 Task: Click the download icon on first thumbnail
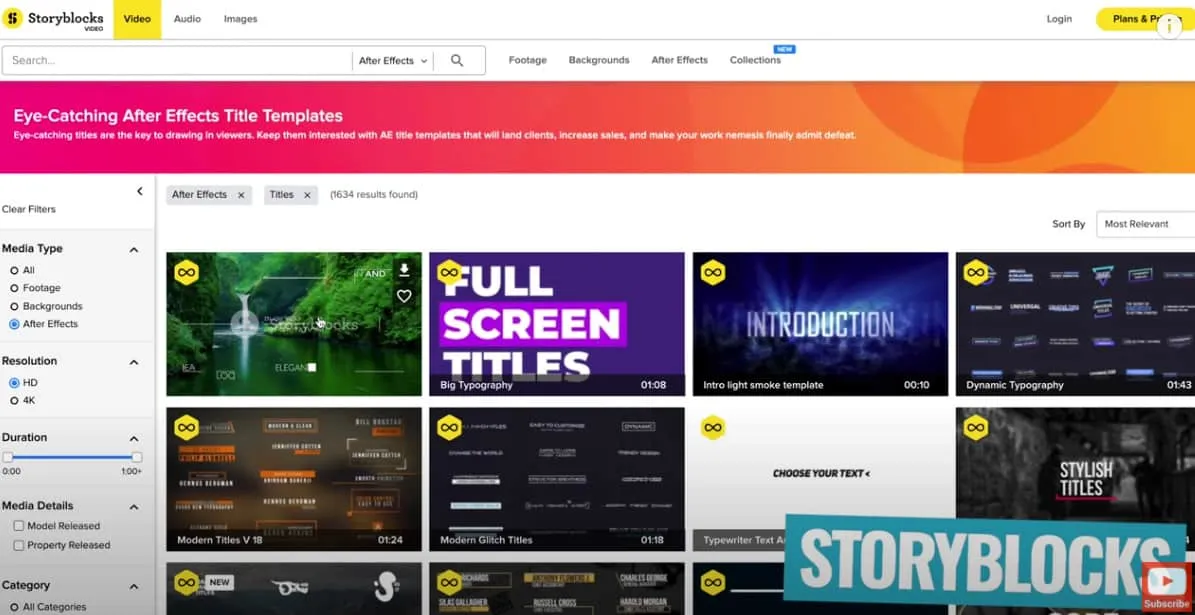pos(404,270)
